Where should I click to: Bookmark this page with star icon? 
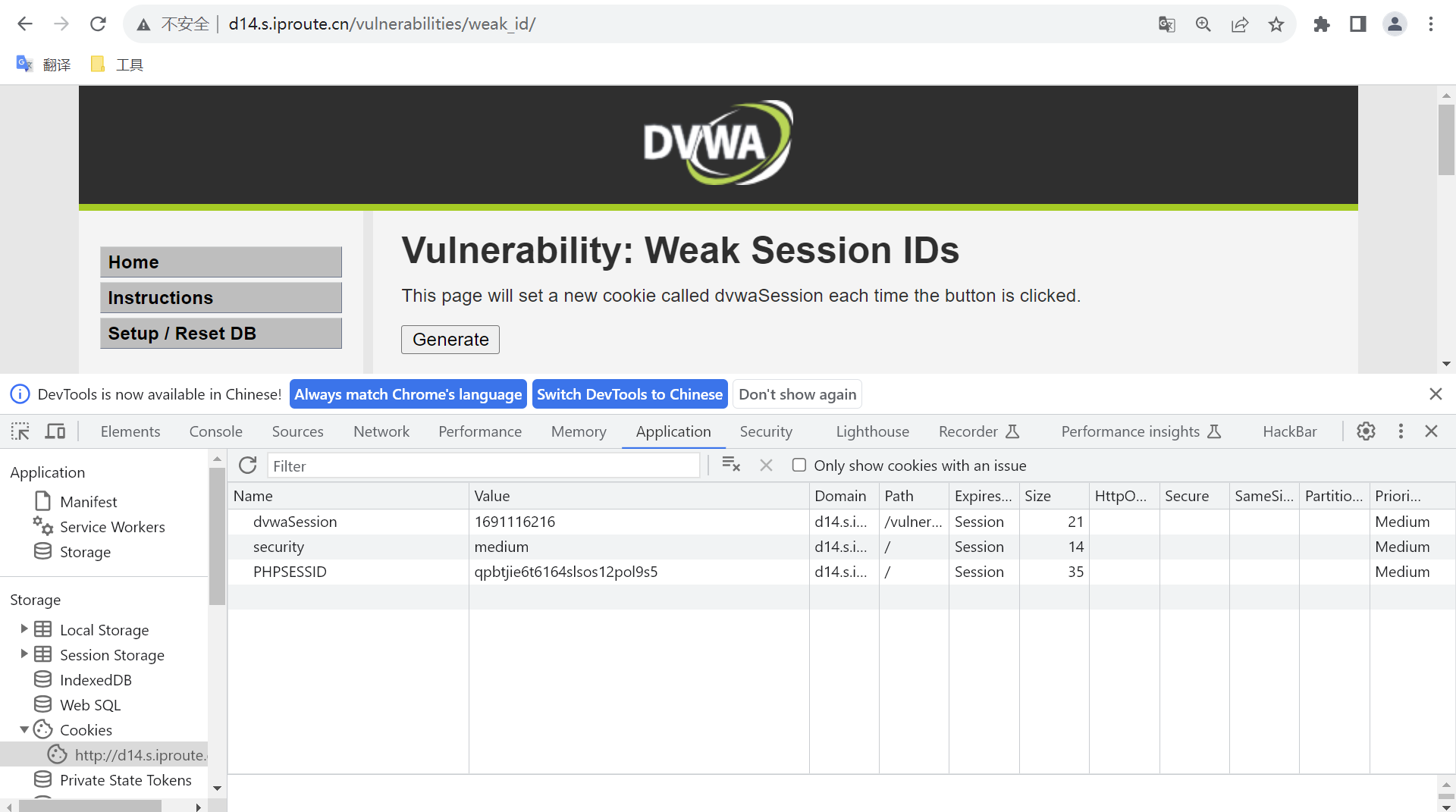pos(1276,24)
